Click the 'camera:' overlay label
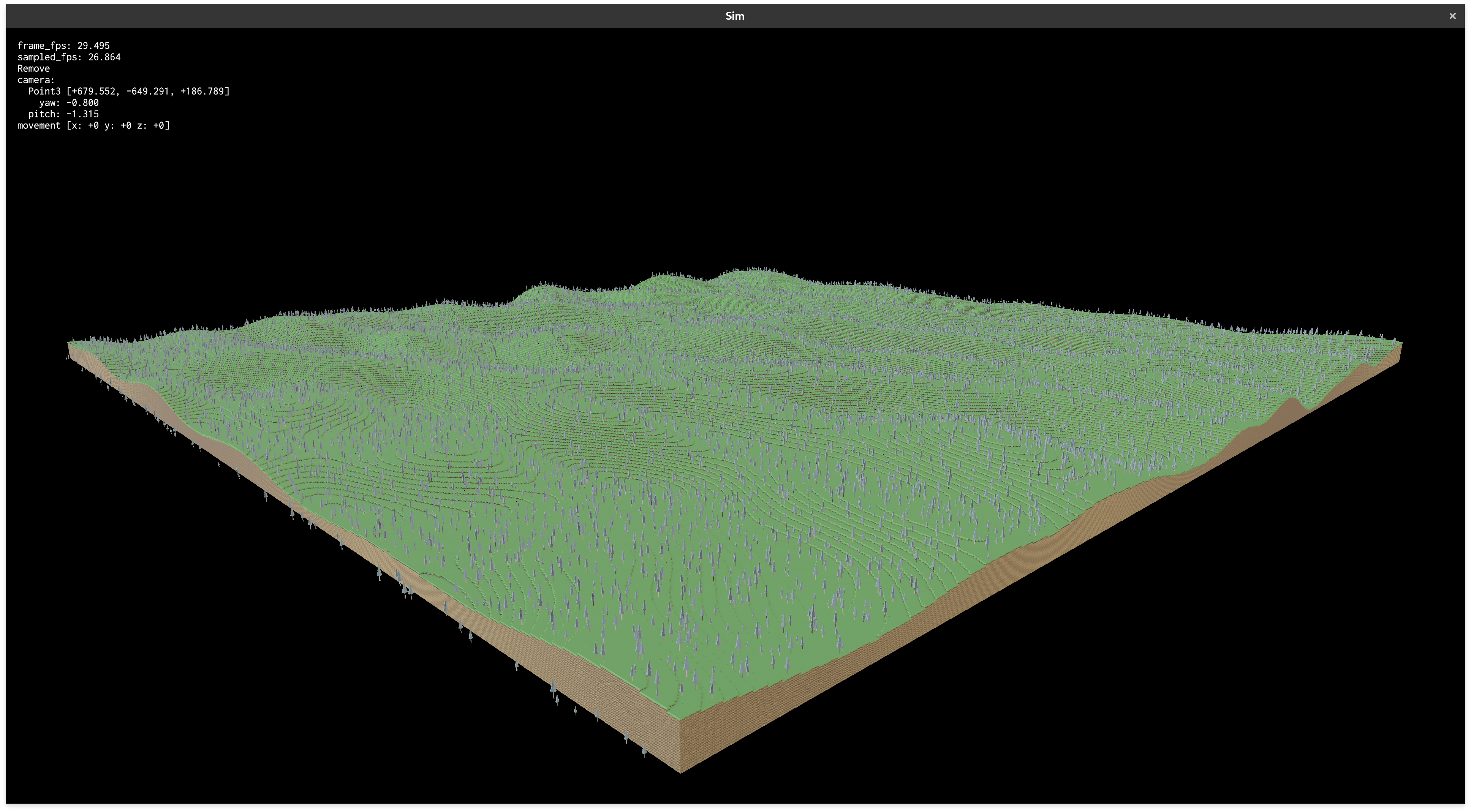The image size is (1471, 812). tap(36, 80)
